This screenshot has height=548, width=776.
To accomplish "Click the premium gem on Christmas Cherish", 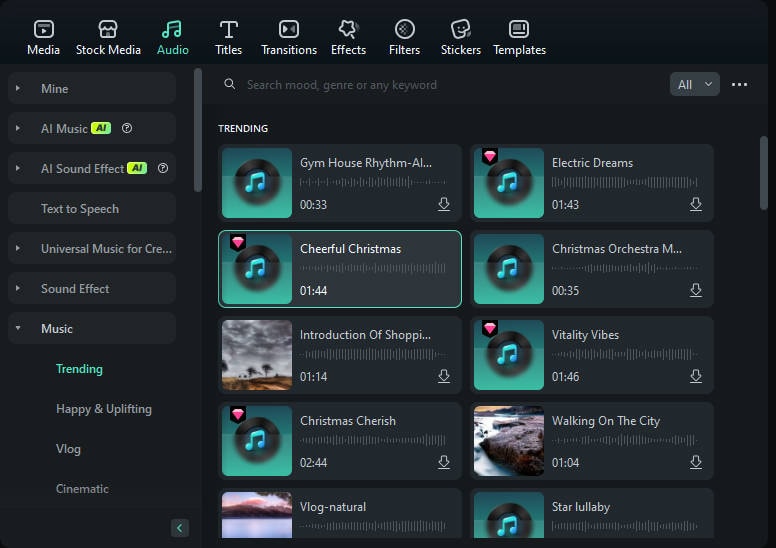I will pyautogui.click(x=238, y=414).
